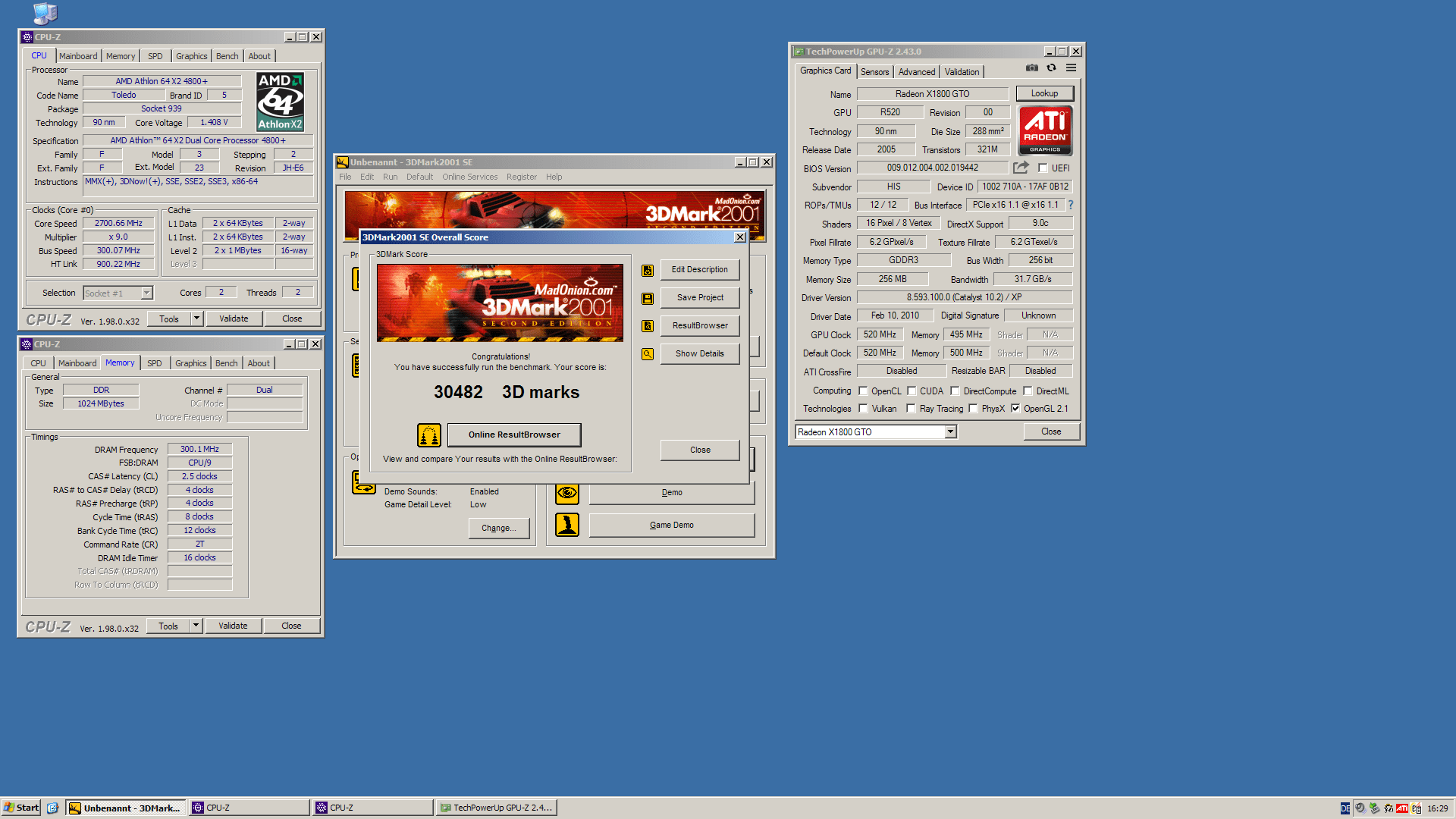Click the Lookup button in GPU-Z
Screen dimensions: 1456x819
point(1044,93)
